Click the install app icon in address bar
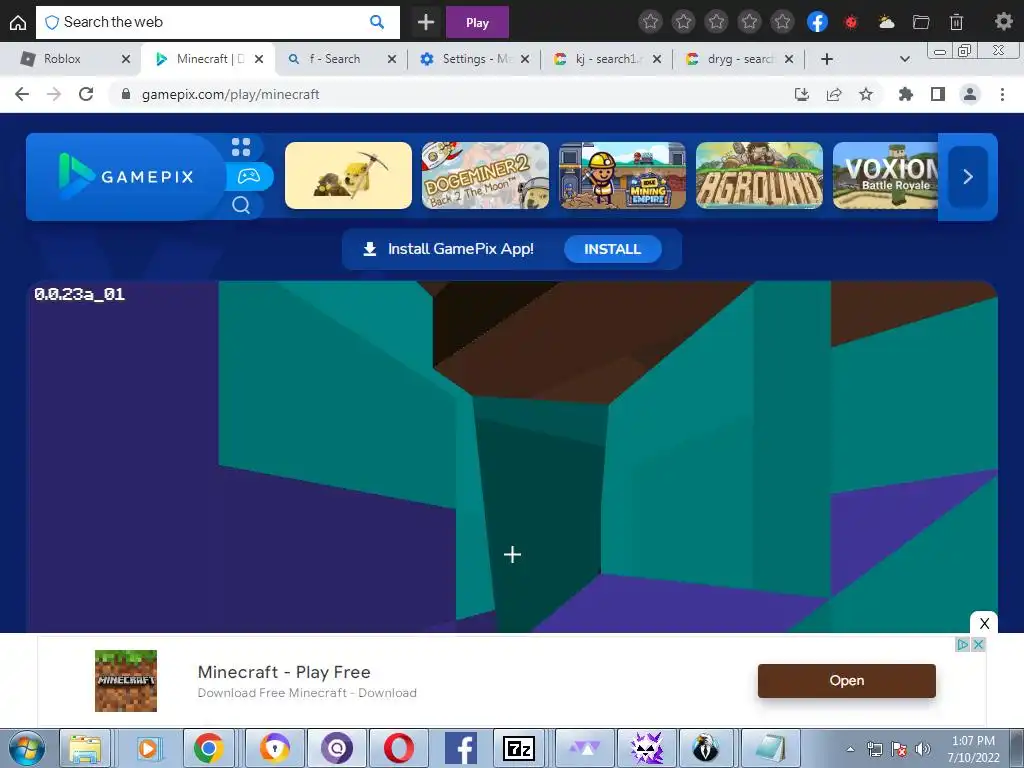The image size is (1024, 768). [x=801, y=94]
